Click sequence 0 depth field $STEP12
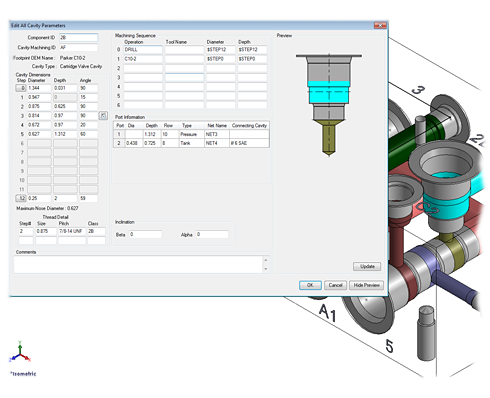The height and width of the screenshot is (398, 490). 252,50
